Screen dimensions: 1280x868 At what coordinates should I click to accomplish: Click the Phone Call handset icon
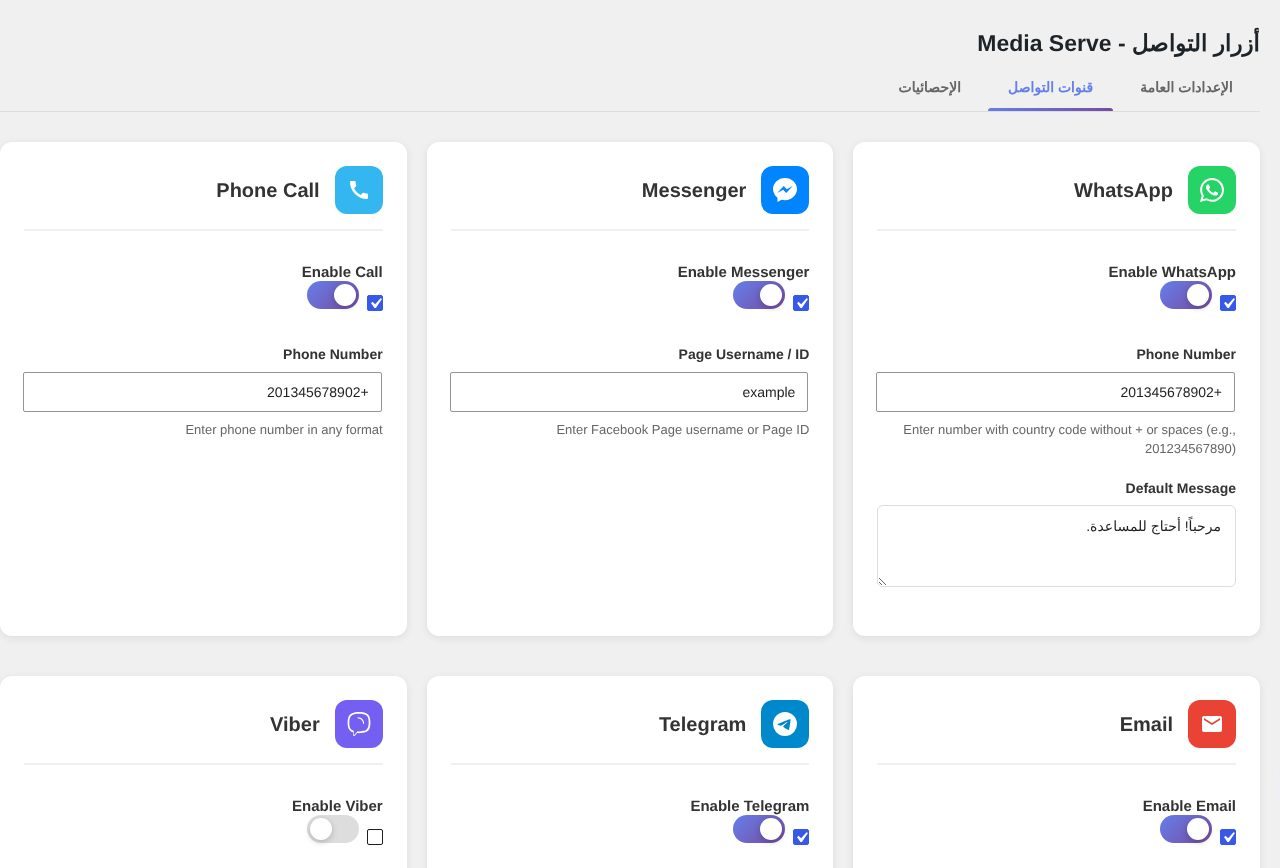coord(359,190)
